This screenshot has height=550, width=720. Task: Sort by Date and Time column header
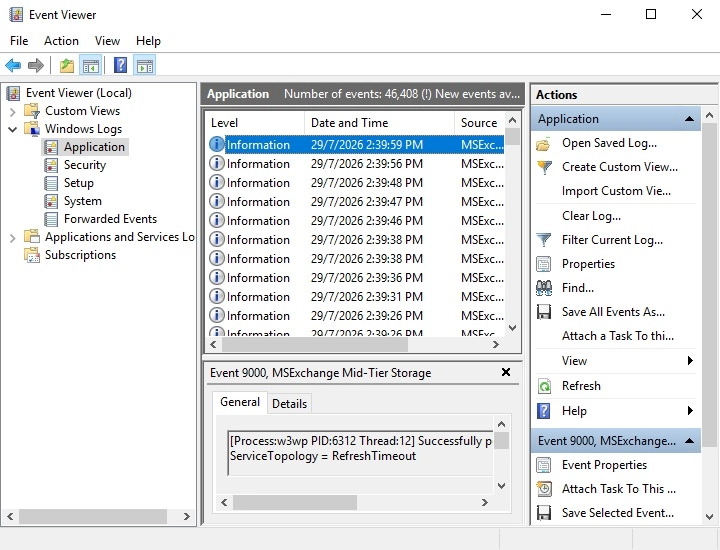(379, 123)
